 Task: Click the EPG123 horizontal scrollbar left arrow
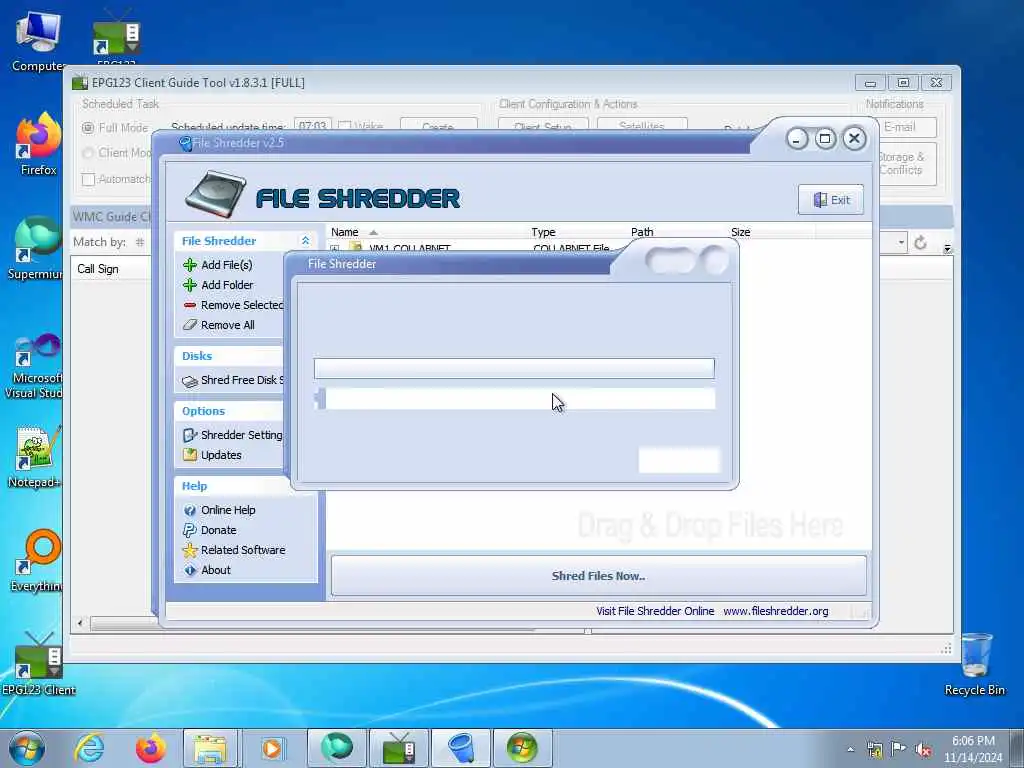[80, 624]
